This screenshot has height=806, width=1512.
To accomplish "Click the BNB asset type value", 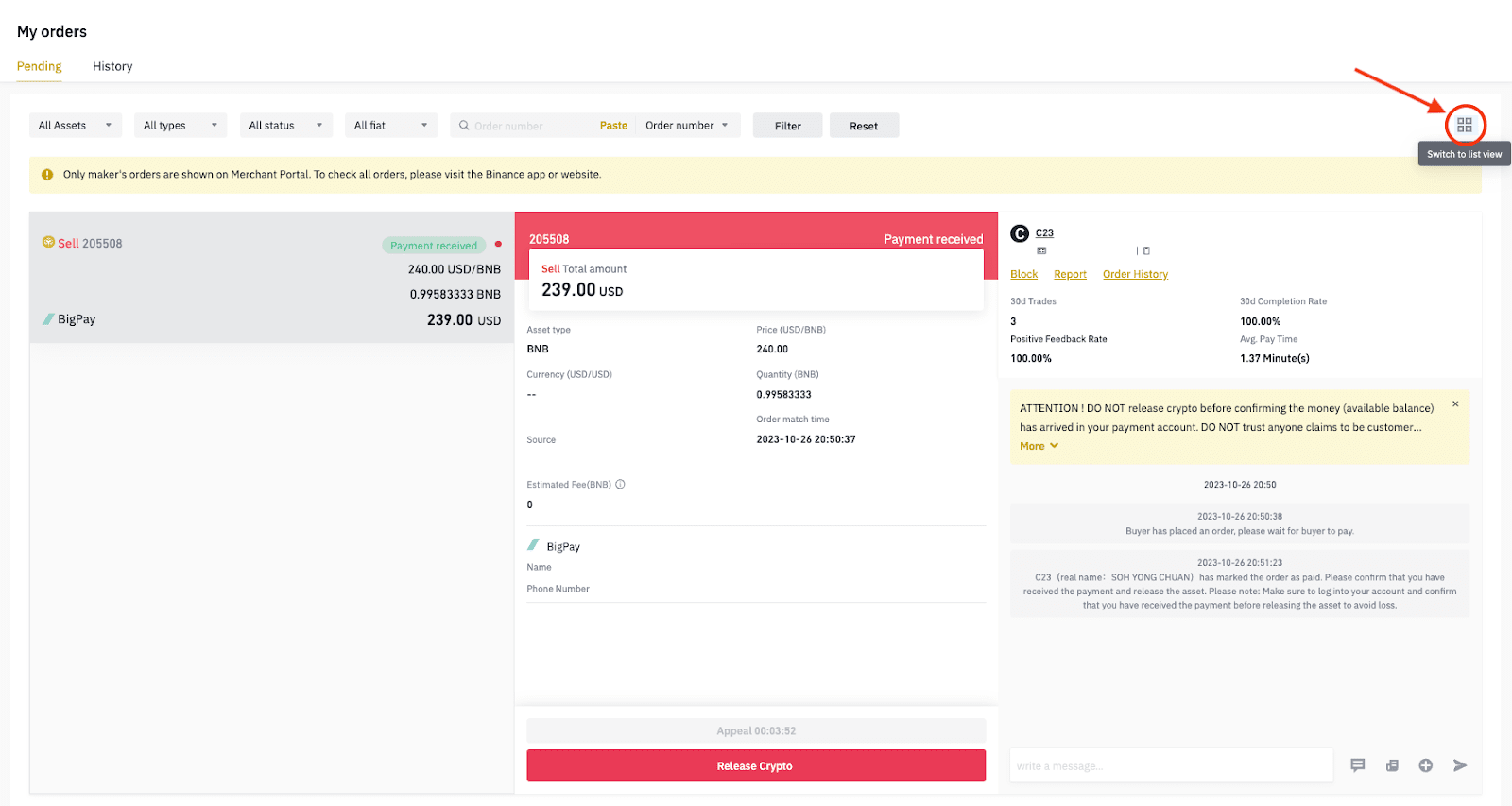I will 538,349.
